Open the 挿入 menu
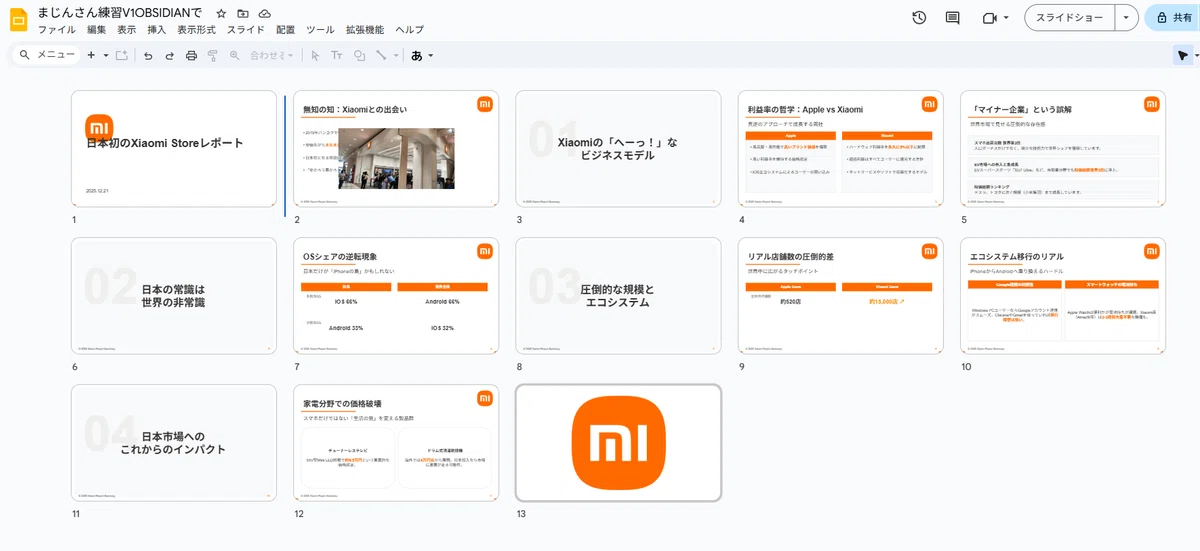 pos(157,30)
